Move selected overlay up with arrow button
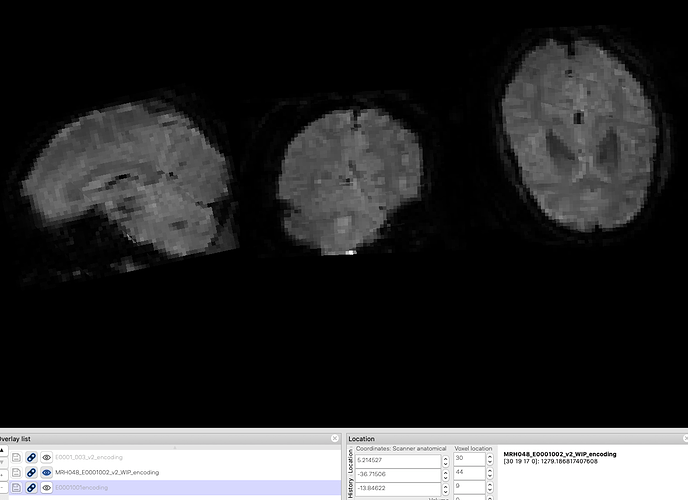The width and height of the screenshot is (688, 500). point(3,450)
